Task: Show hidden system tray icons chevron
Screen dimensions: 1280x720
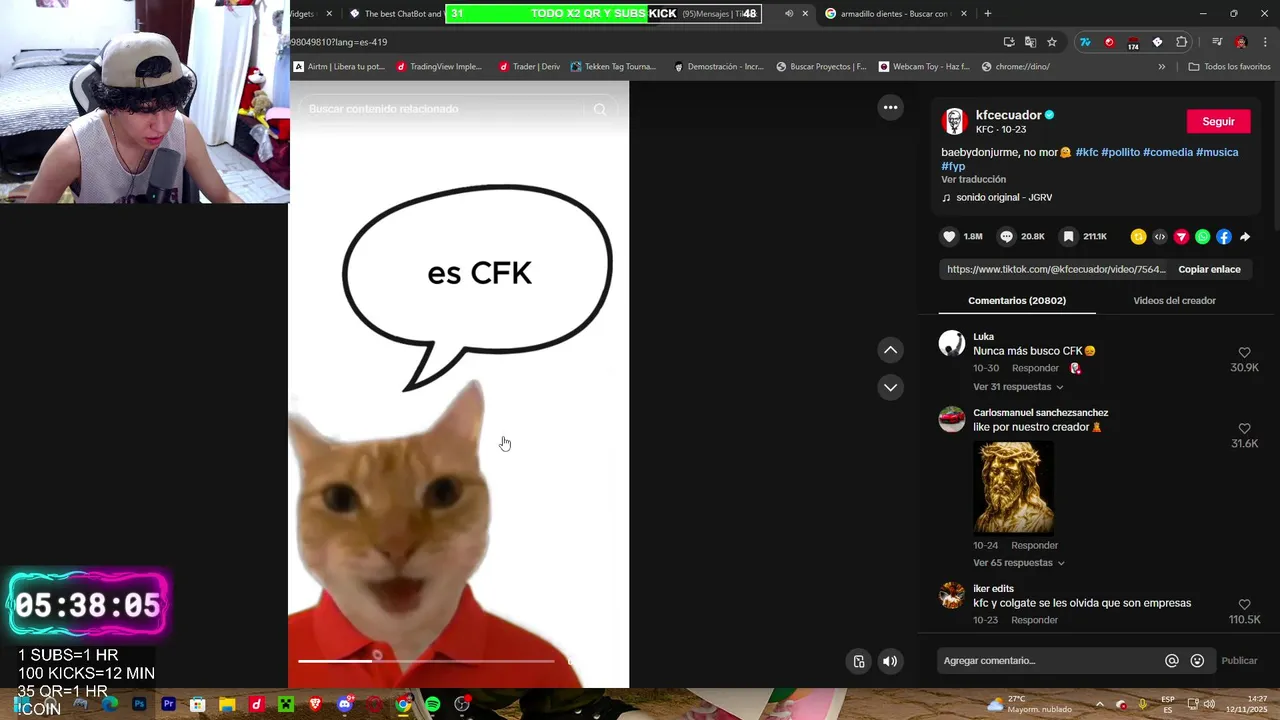Action: pyautogui.click(x=1099, y=704)
